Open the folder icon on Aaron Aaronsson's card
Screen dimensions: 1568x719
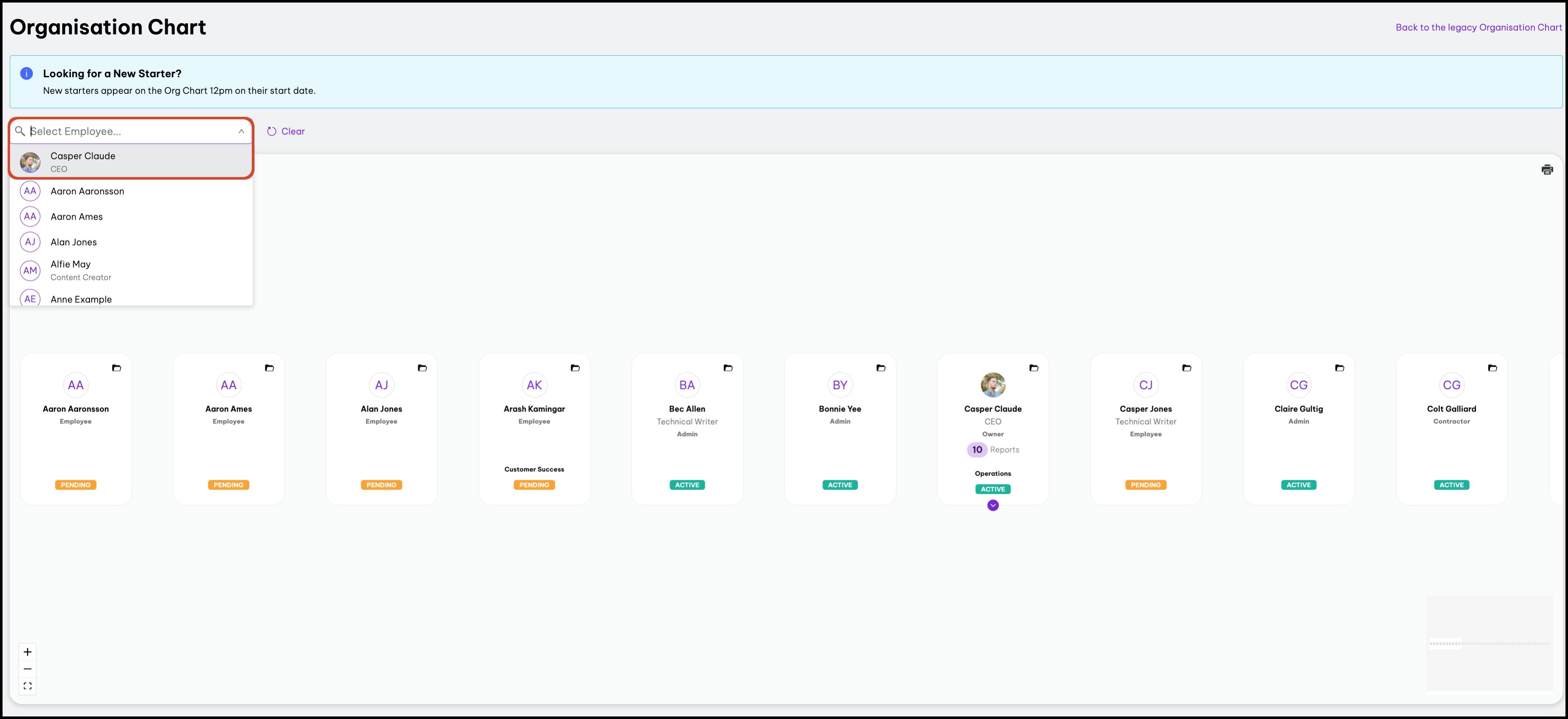pyautogui.click(x=116, y=368)
